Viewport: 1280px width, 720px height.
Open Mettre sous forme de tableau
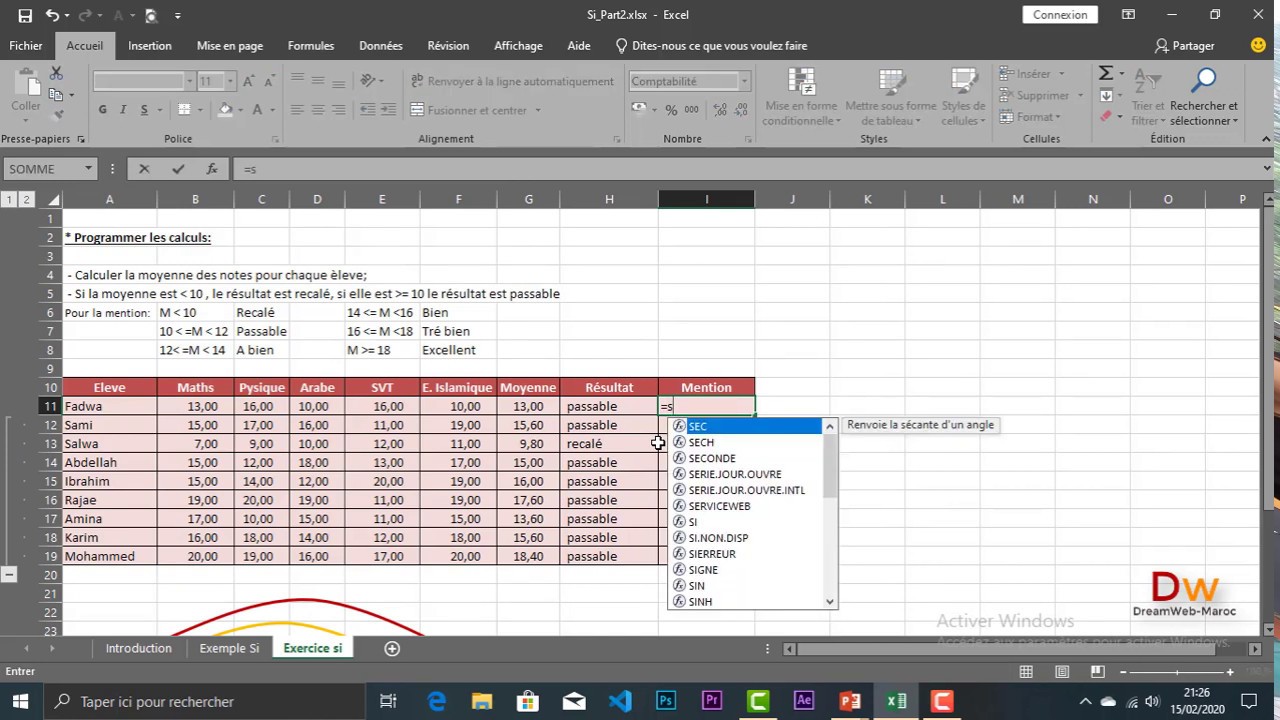(890, 98)
